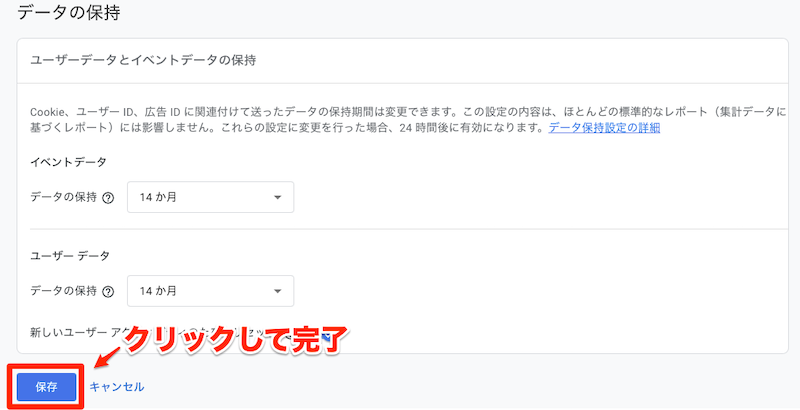This screenshot has height=410, width=800.
Task: Select the 14 か月 value under イベントデータ
Action: coord(160,198)
